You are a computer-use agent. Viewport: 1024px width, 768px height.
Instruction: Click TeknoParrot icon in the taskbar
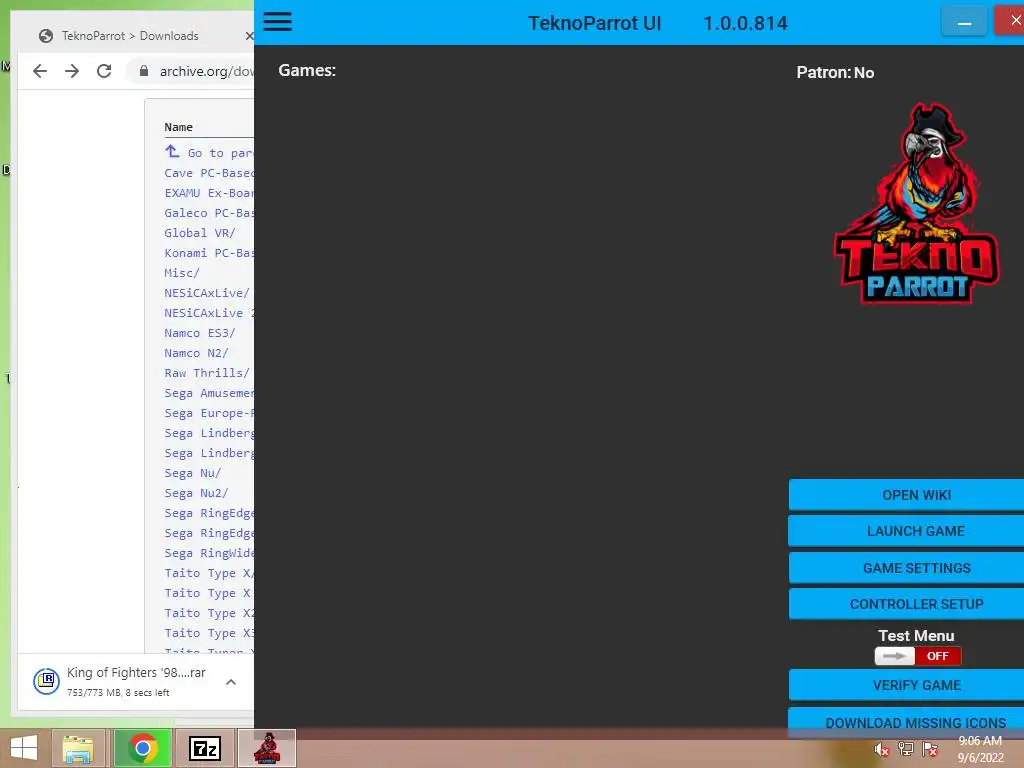click(x=267, y=748)
